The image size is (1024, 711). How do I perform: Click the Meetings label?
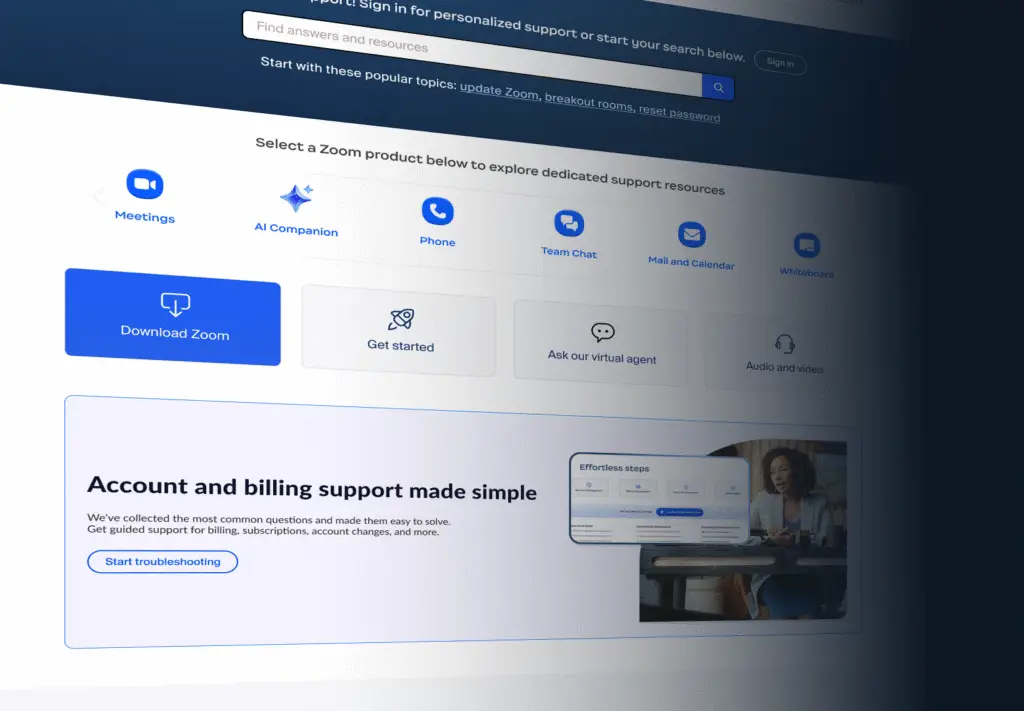point(145,217)
